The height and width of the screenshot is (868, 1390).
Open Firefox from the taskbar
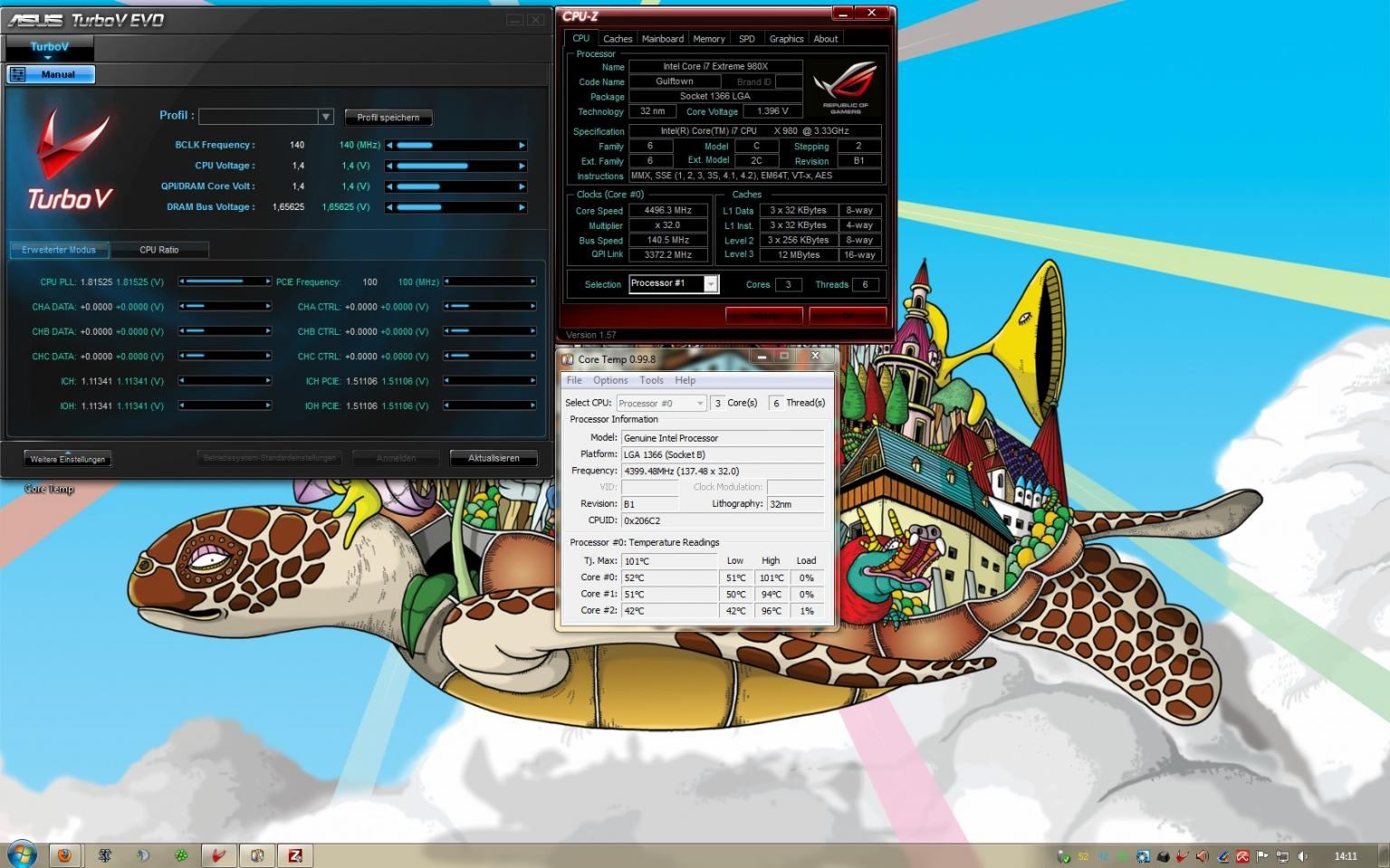(x=64, y=854)
